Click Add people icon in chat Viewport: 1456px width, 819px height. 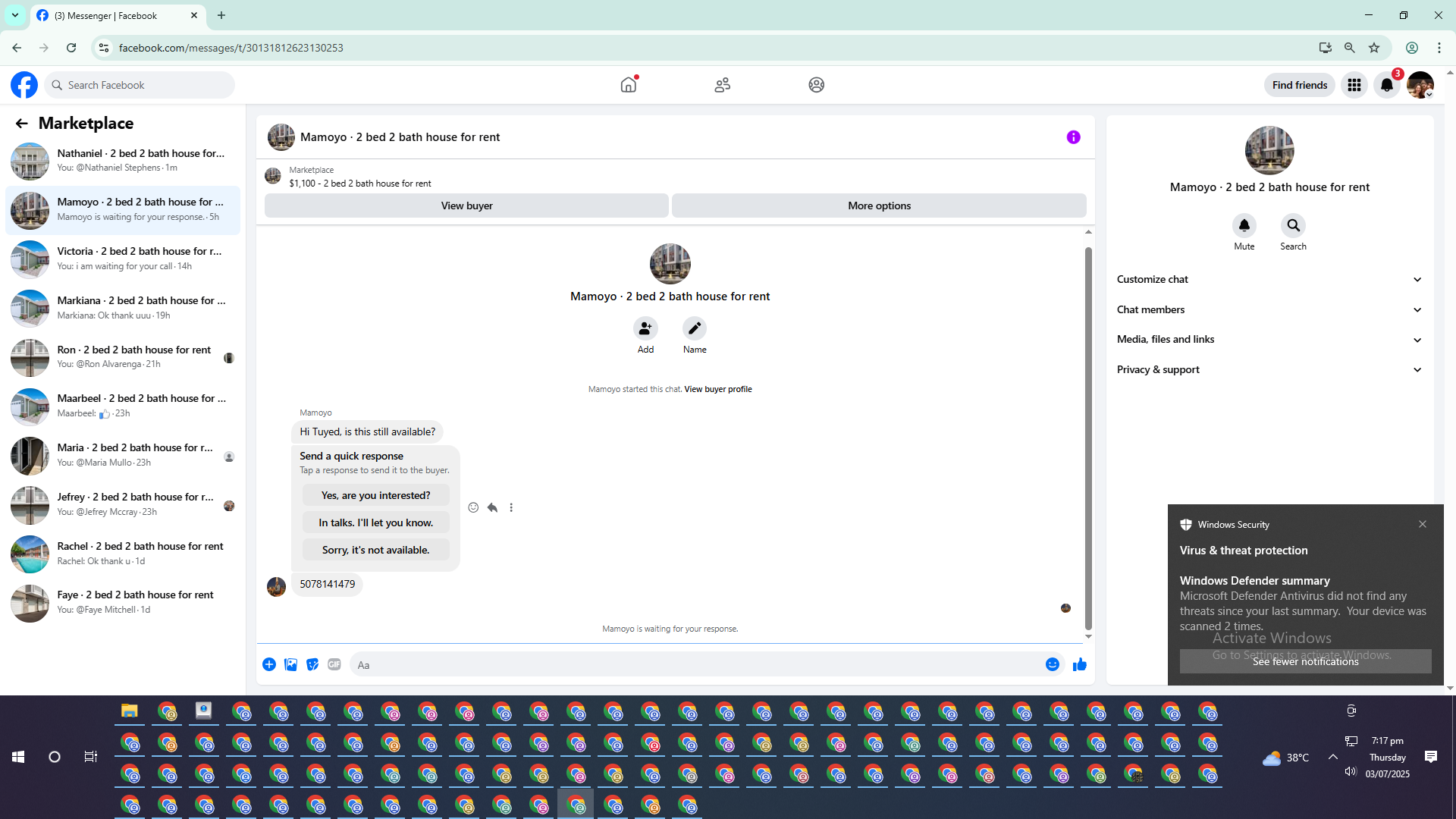645,328
